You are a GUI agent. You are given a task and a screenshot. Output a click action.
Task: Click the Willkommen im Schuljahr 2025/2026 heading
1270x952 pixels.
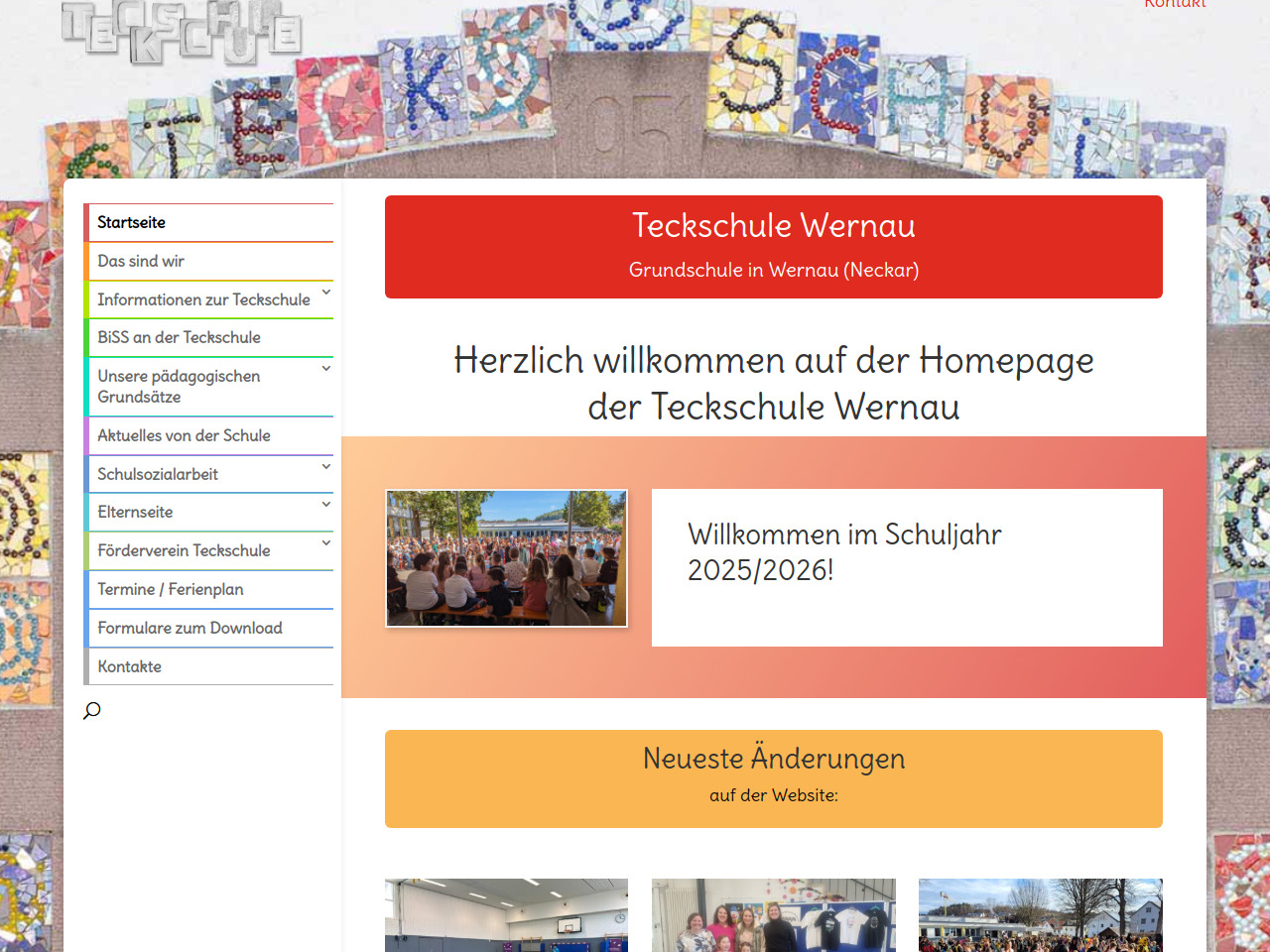(x=844, y=552)
